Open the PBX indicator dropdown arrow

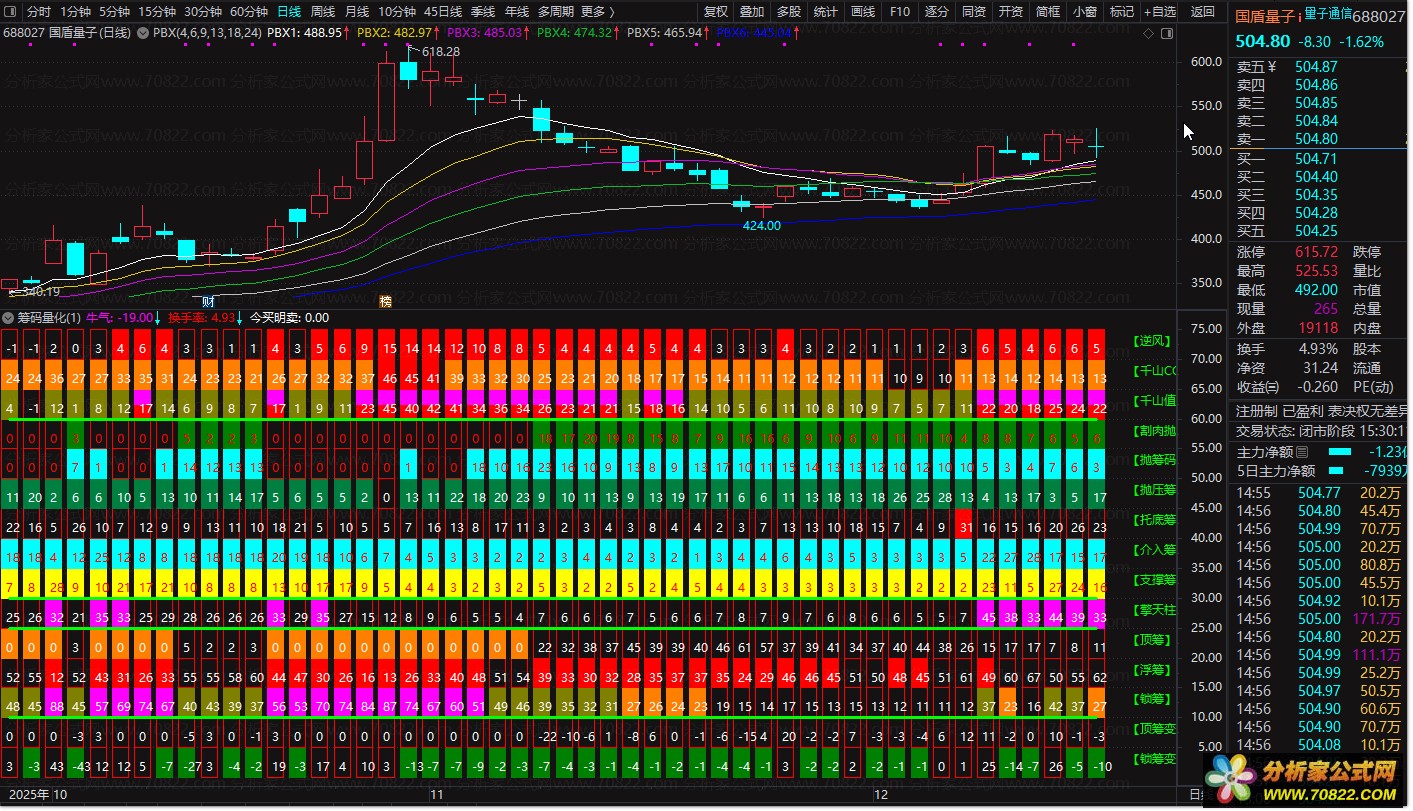click(143, 33)
